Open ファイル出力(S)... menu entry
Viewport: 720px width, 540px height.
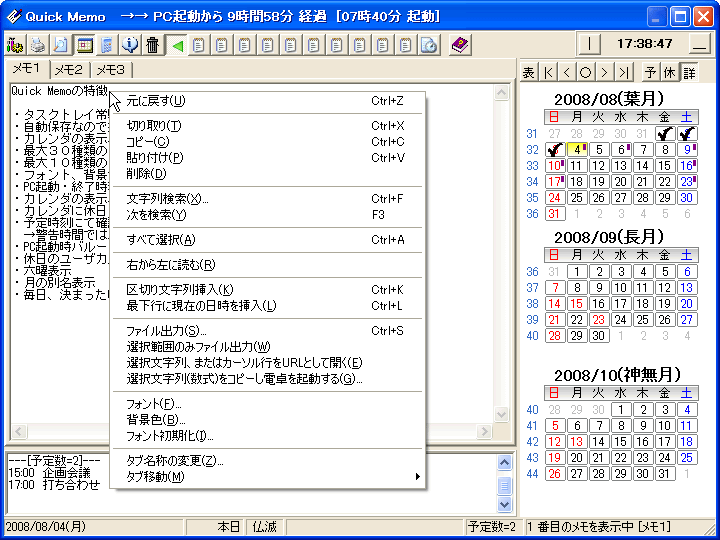pyautogui.click(x=269, y=331)
